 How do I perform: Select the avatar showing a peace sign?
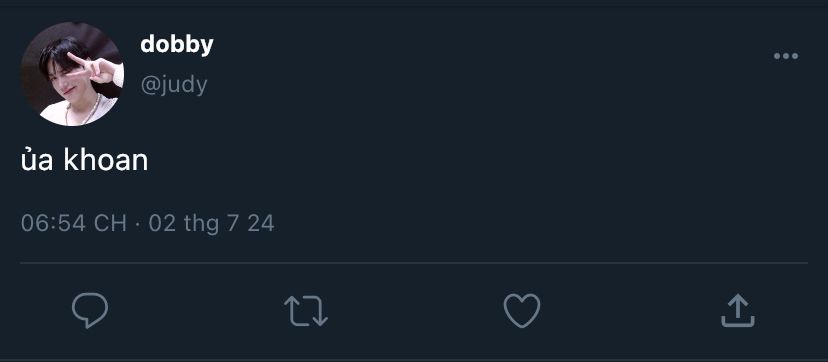(72, 74)
